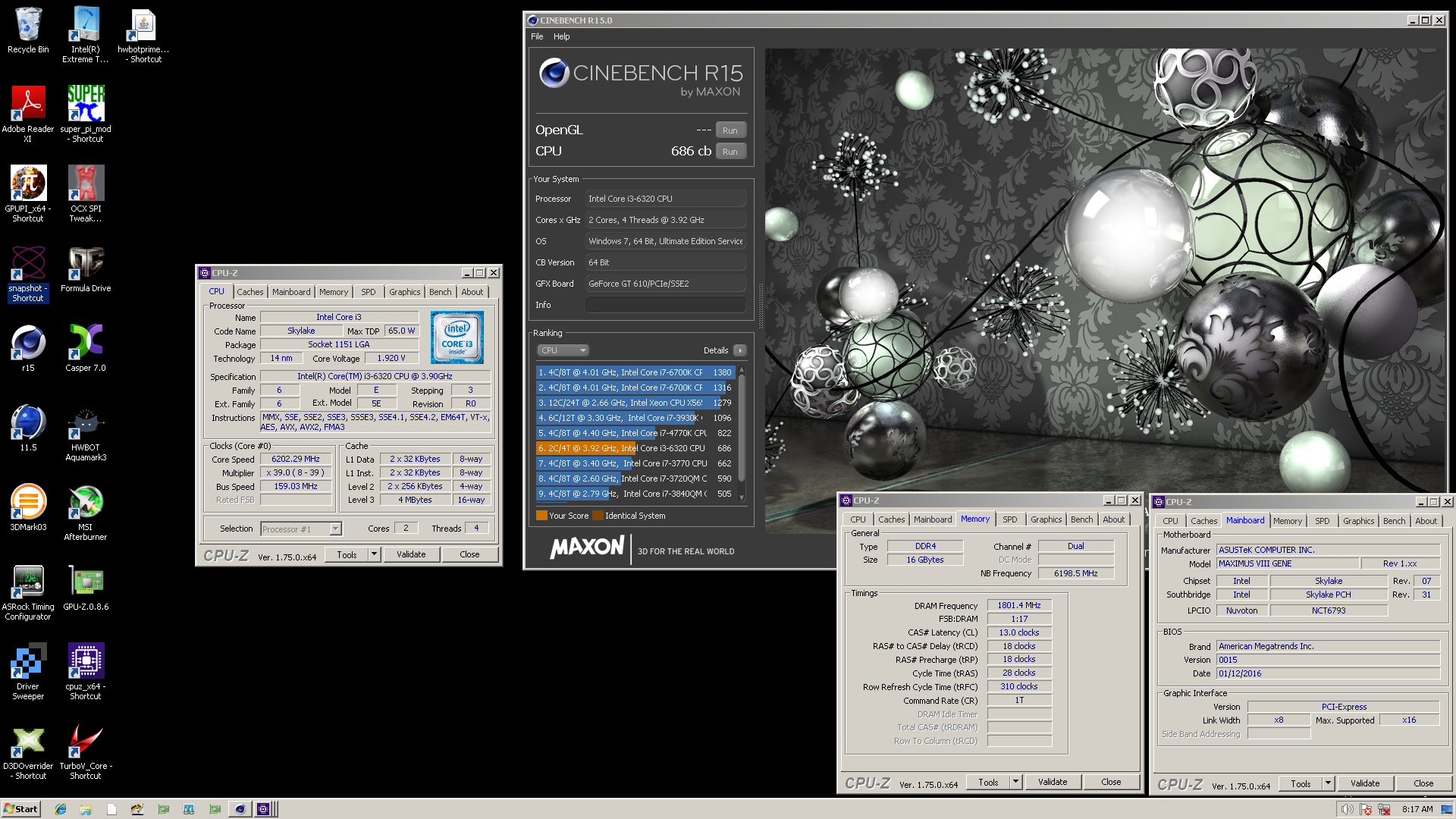Open the r15 Cinebench desktop icon
The height and width of the screenshot is (819, 1456).
point(28,349)
